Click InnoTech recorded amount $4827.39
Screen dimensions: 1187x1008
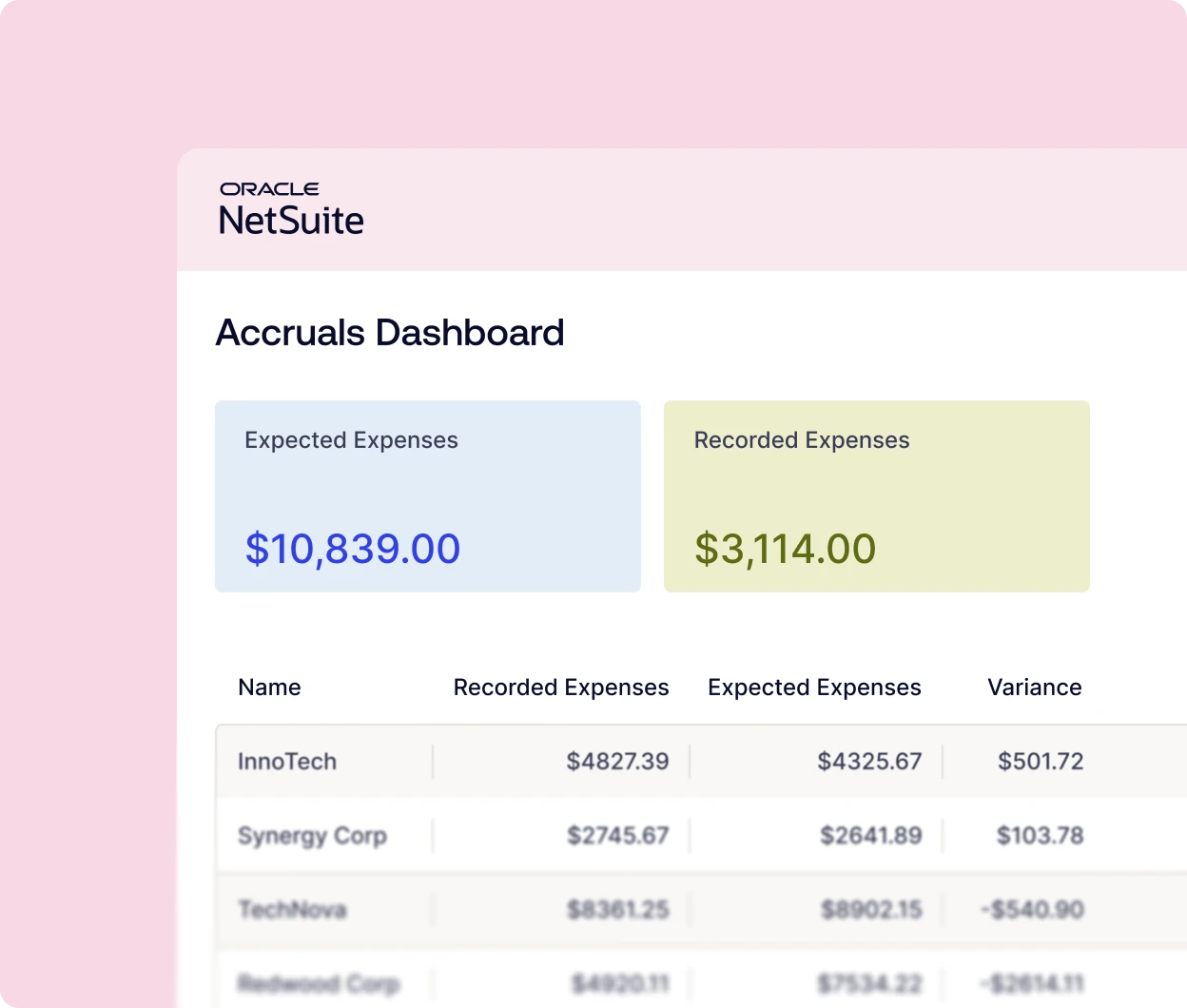[617, 762]
